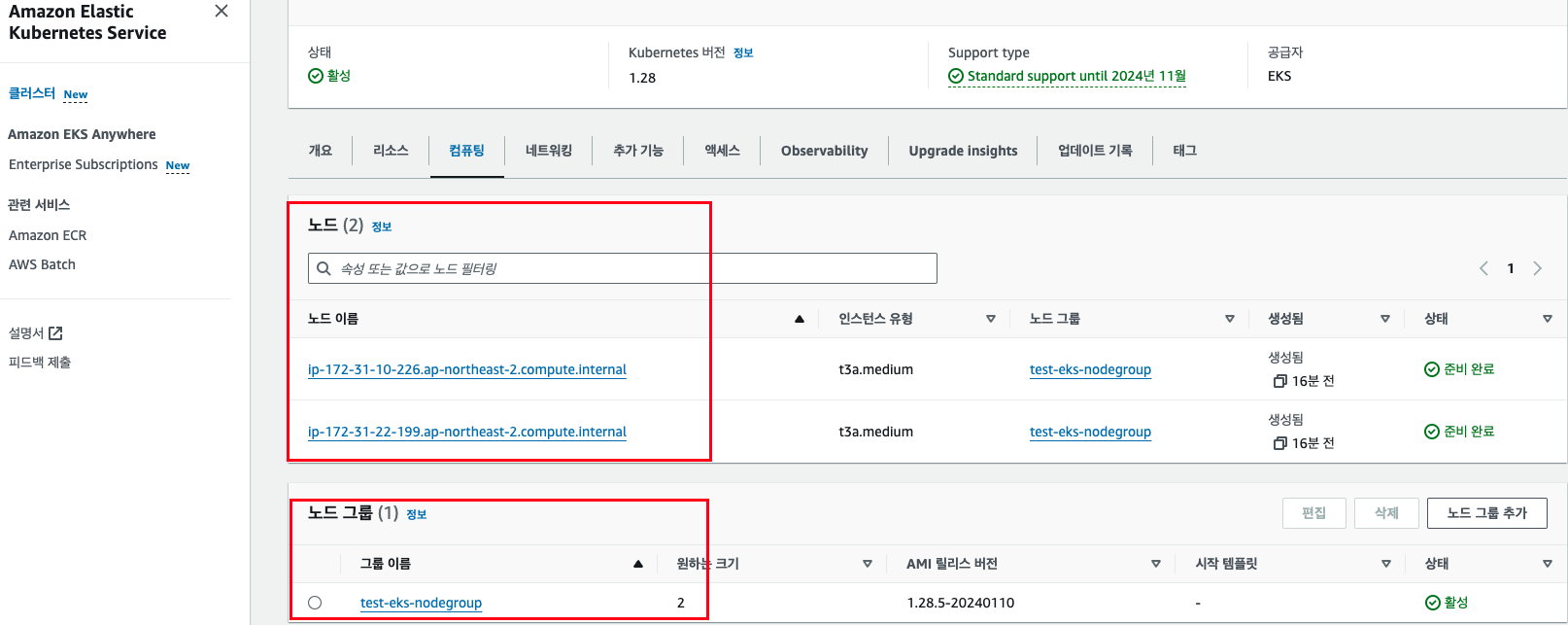Open test-eks-nodegroup link in ip-172-31-10-226 row
1568x625 pixels.
tap(1090, 369)
